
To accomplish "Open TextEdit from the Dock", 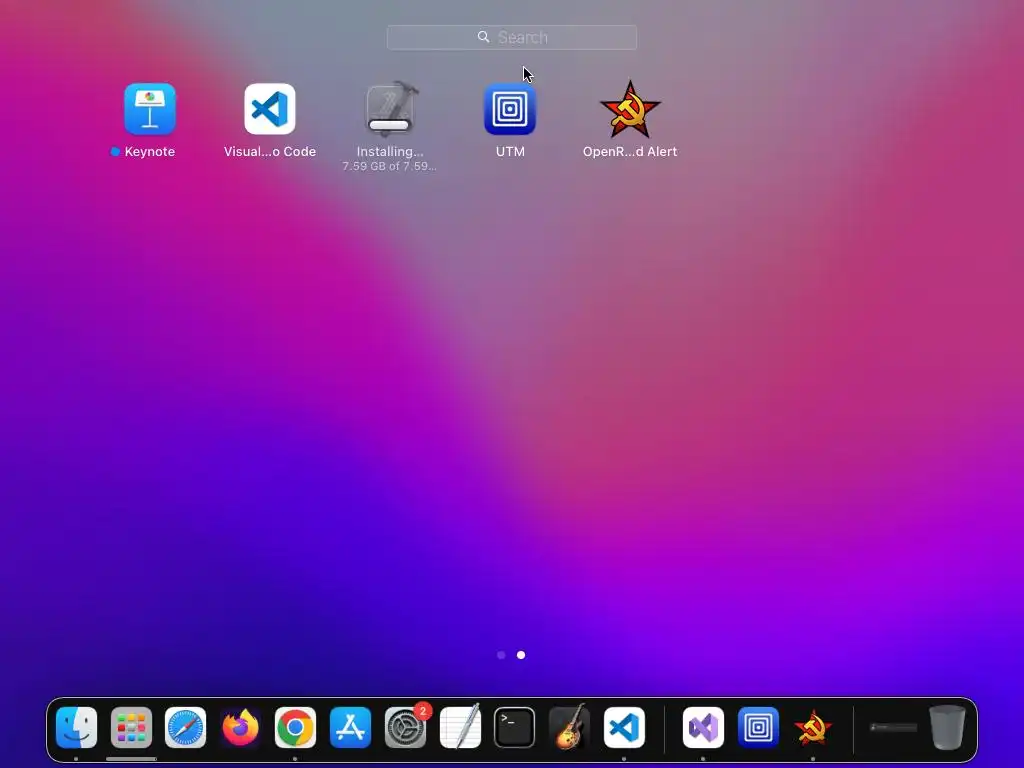I will click(x=460, y=727).
